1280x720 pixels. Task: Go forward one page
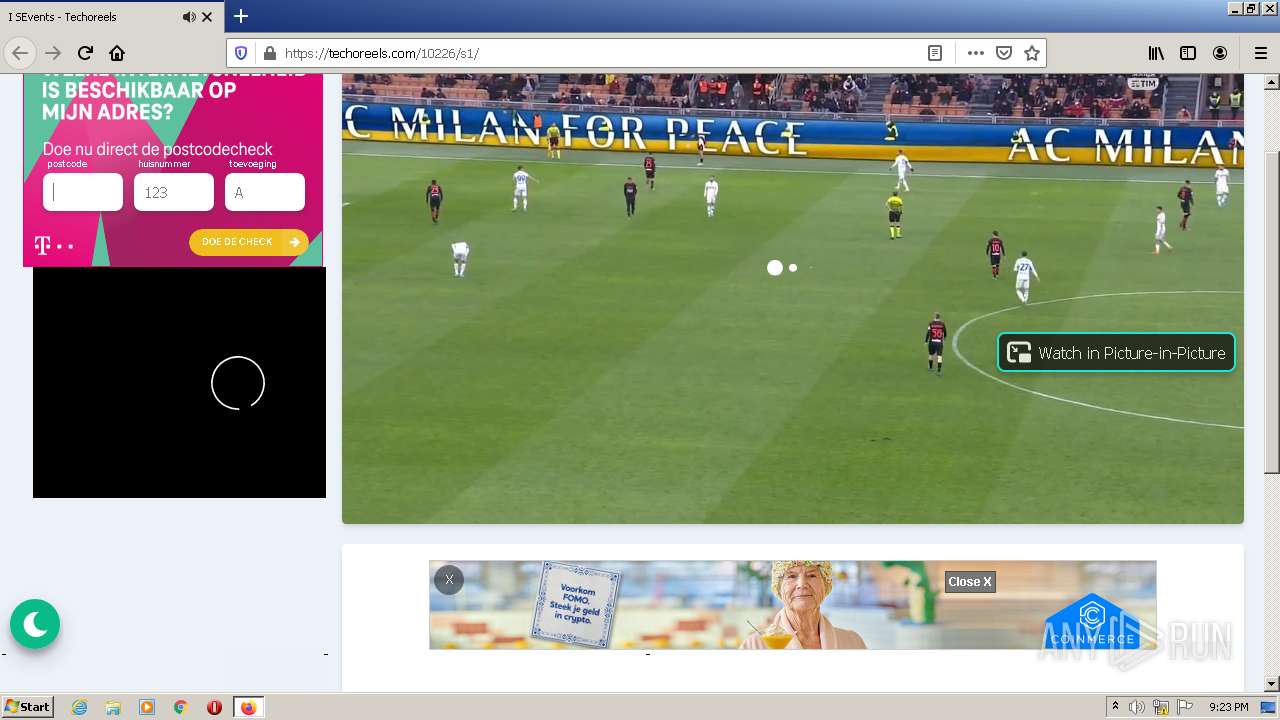(x=53, y=53)
